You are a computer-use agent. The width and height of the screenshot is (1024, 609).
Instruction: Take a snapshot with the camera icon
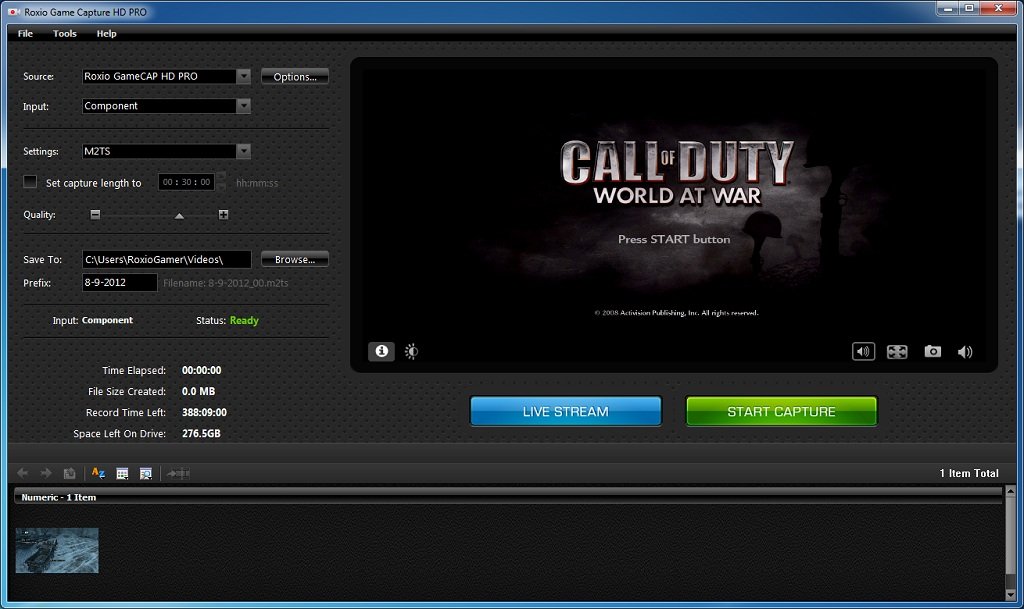932,351
